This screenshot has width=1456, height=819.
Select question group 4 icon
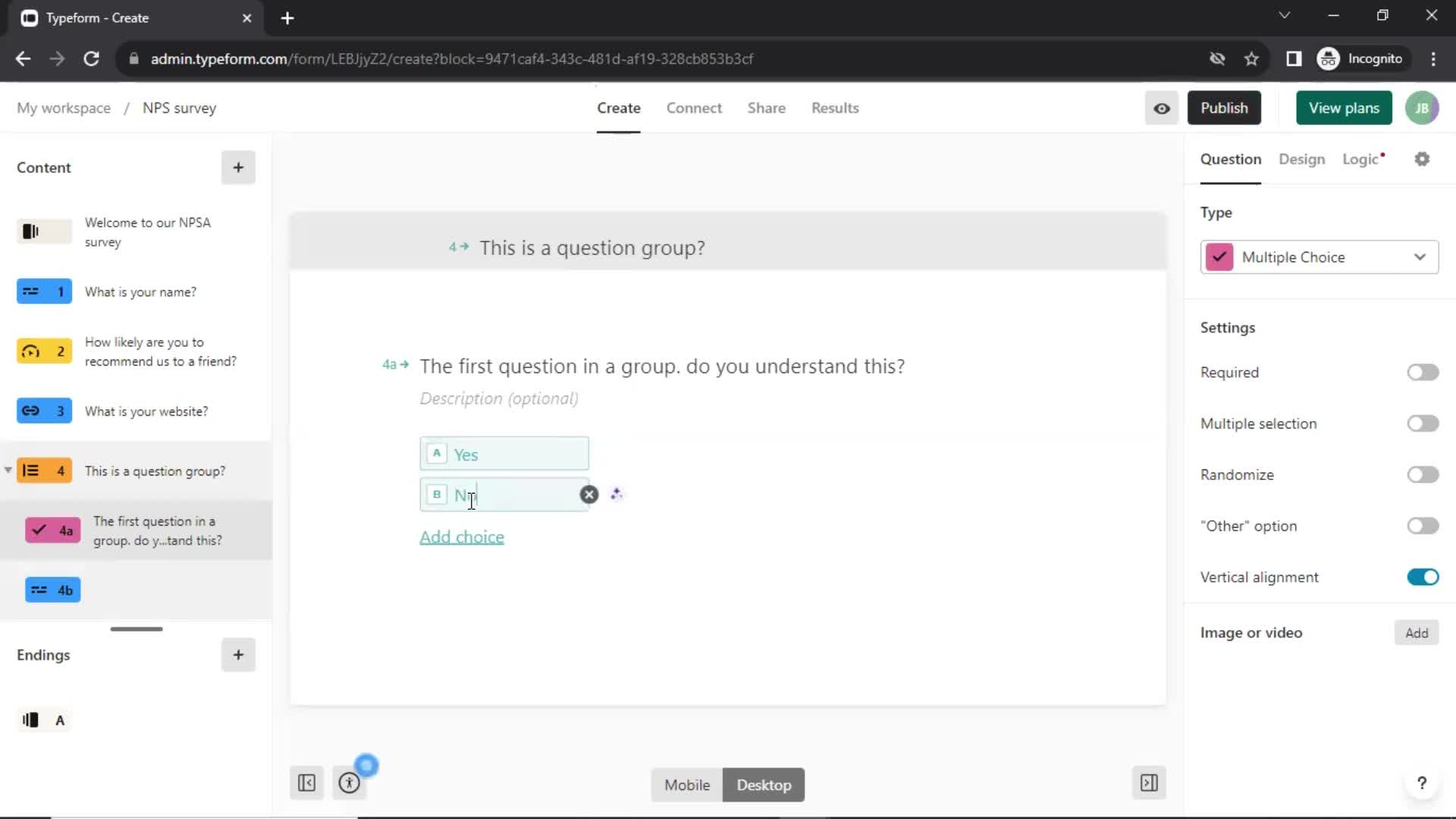(x=44, y=471)
